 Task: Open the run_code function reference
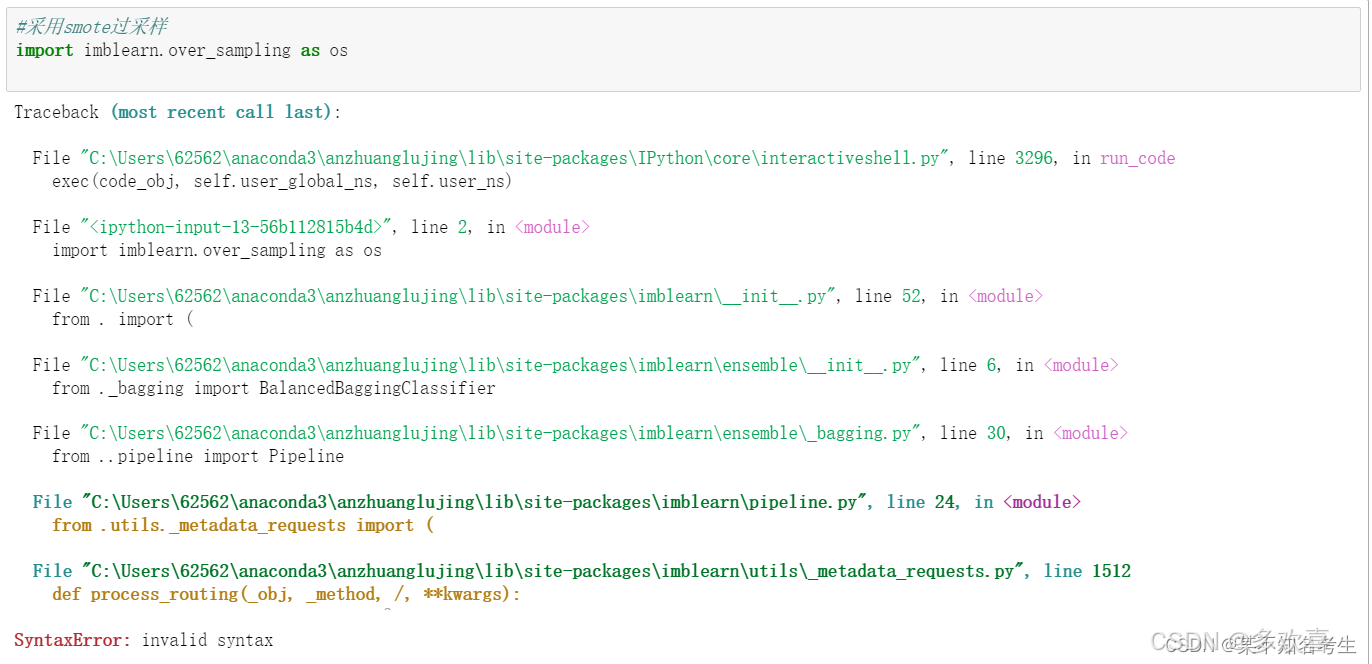[1137, 157]
